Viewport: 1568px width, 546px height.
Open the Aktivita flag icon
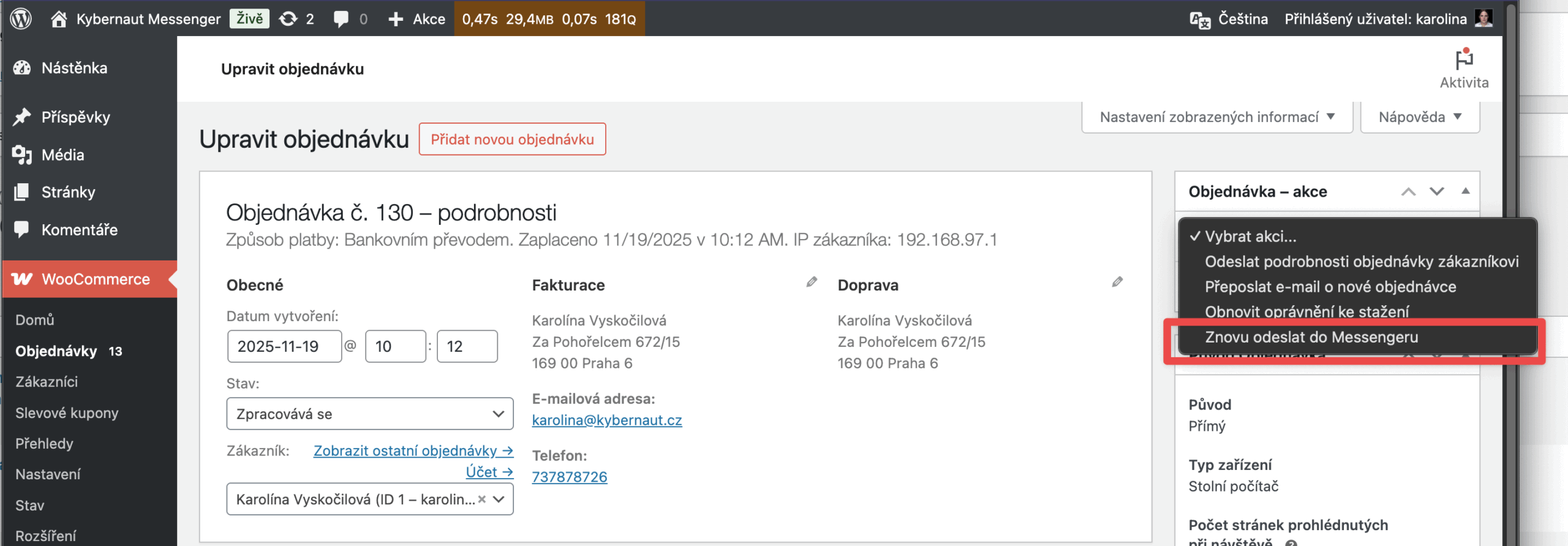pos(1463,60)
